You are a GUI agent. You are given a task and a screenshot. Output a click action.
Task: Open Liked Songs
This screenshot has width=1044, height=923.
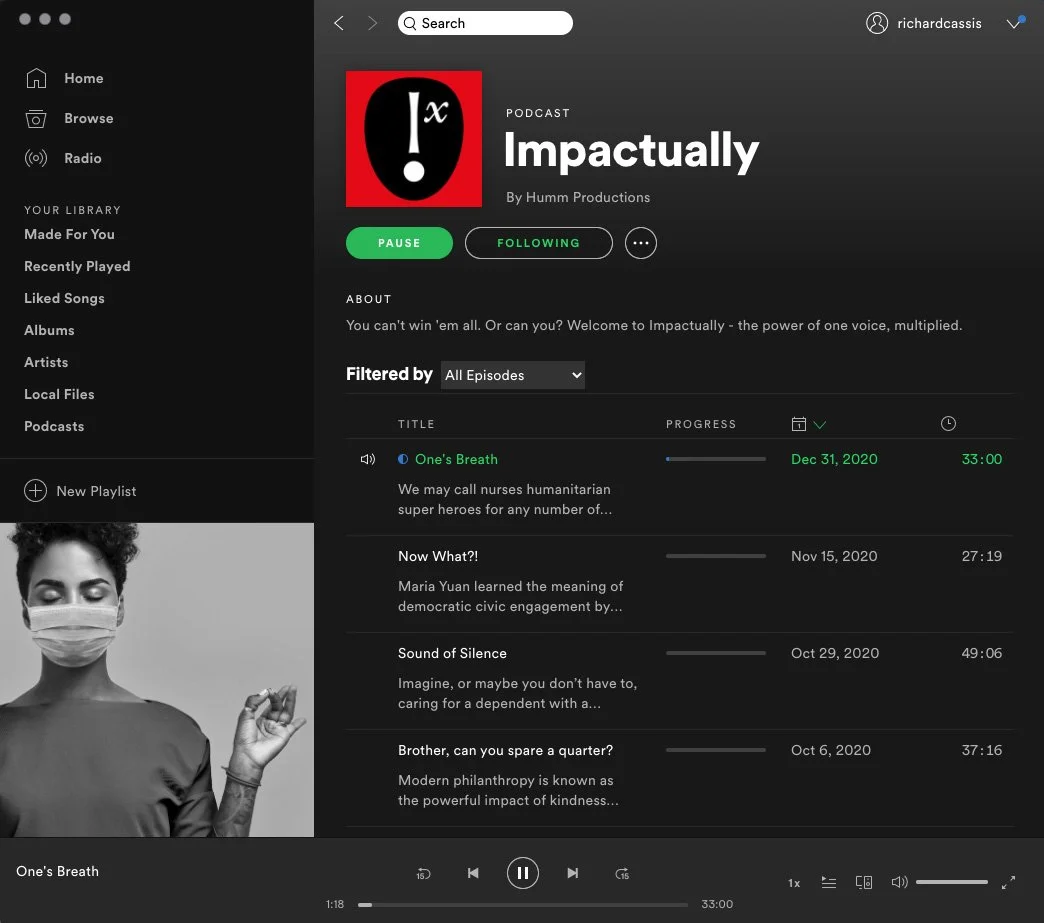click(64, 298)
